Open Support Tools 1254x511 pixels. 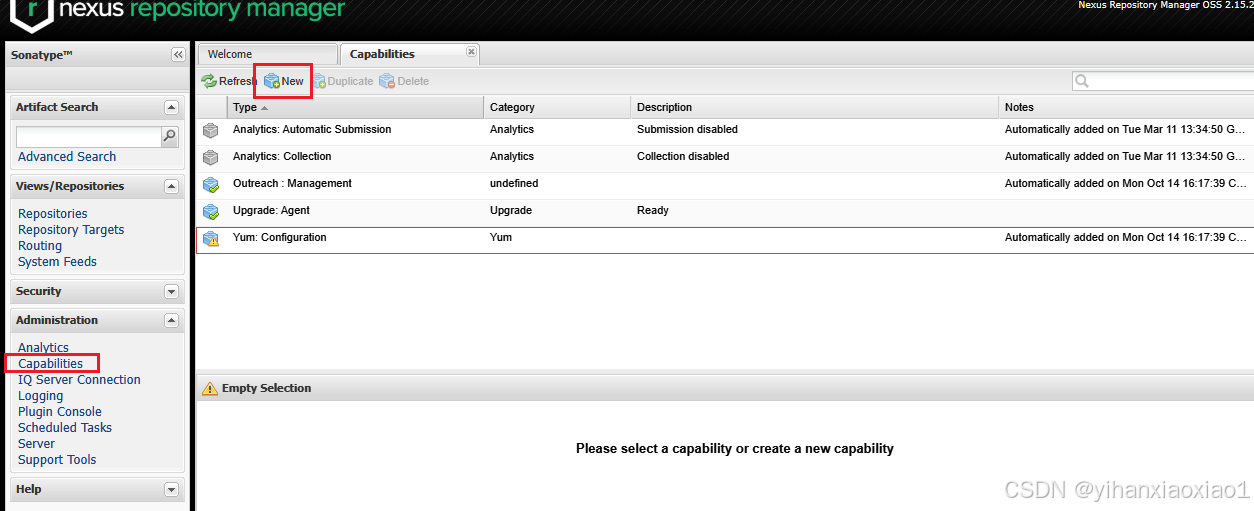pos(57,460)
